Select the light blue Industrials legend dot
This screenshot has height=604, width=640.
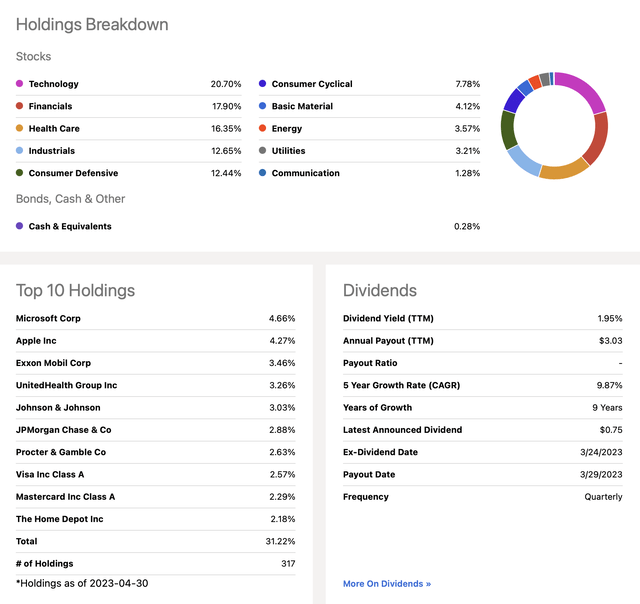pos(19,150)
